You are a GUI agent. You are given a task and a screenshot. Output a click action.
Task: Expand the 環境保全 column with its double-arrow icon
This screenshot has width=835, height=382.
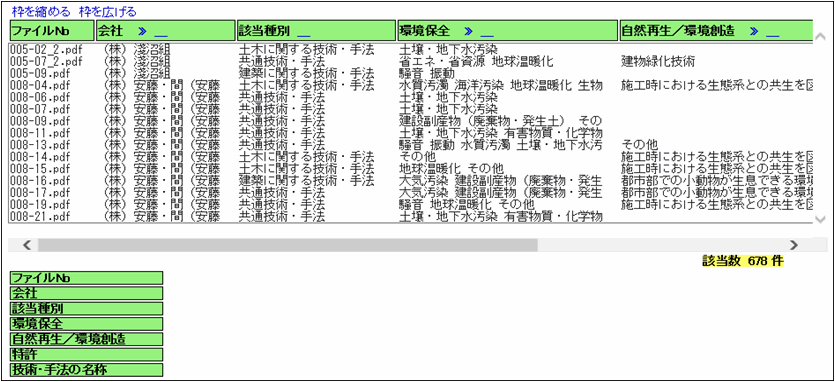pos(468,31)
